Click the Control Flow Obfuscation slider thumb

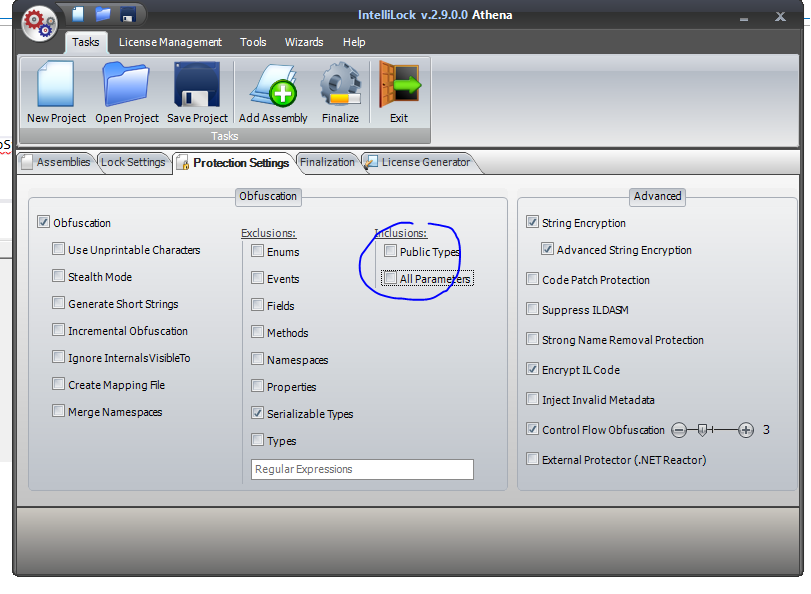pos(702,430)
